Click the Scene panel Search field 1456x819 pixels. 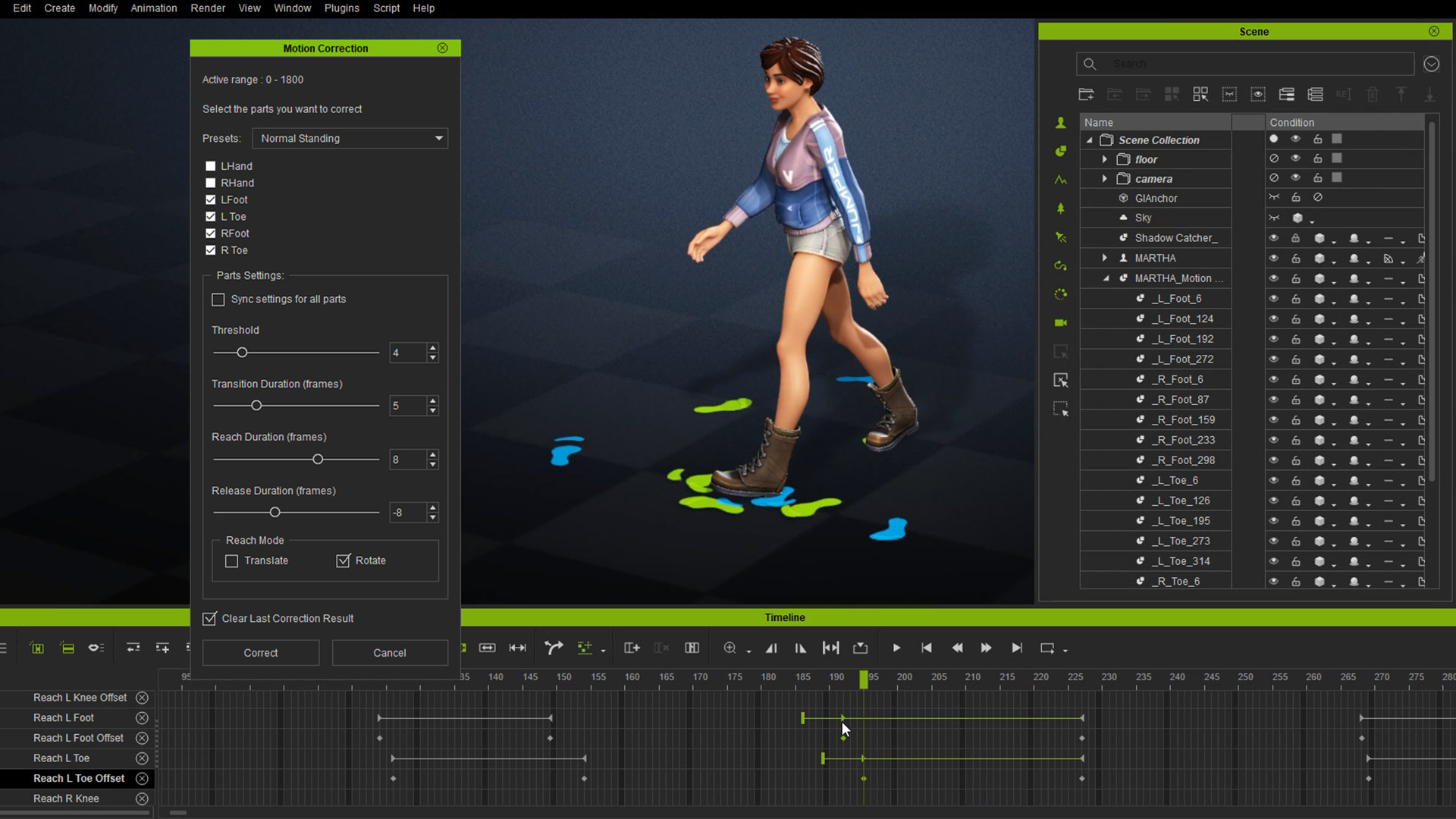click(x=1245, y=64)
